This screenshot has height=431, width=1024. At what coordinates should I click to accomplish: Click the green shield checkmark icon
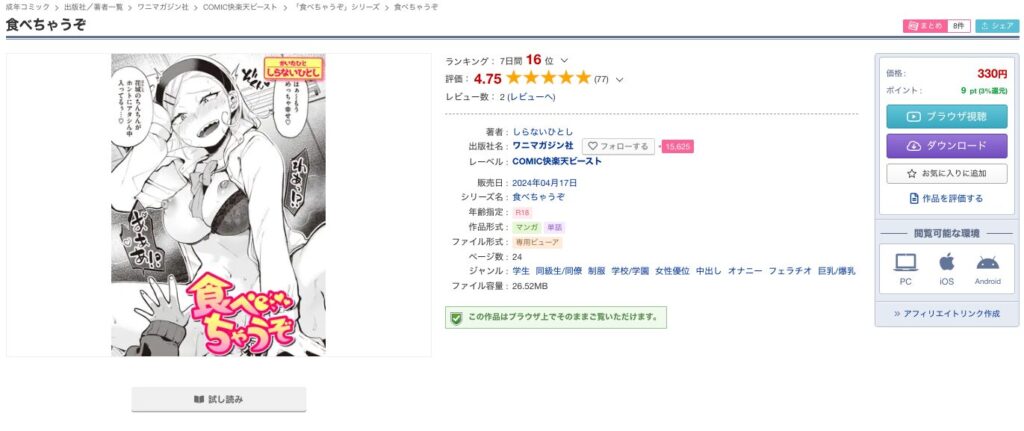(x=456, y=318)
